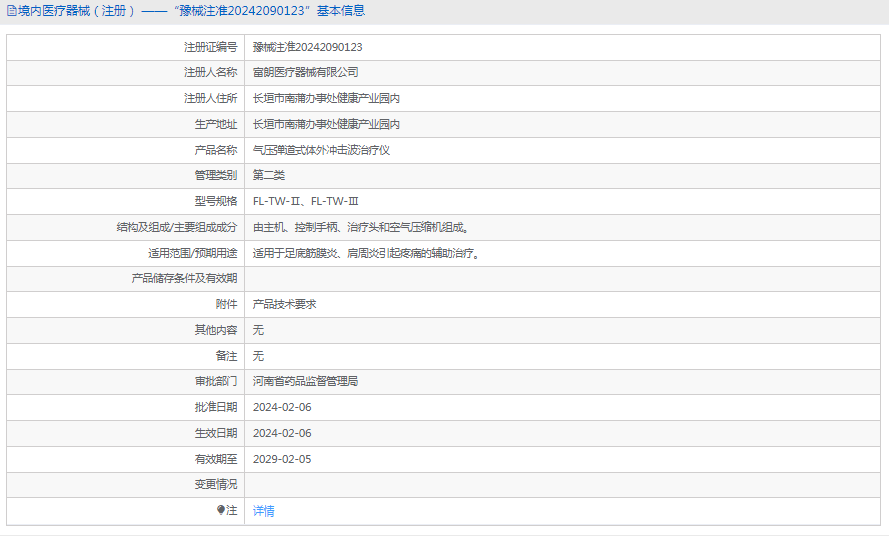Click the 注册人名称 label
Screen dimensions: 889x536
[210, 73]
